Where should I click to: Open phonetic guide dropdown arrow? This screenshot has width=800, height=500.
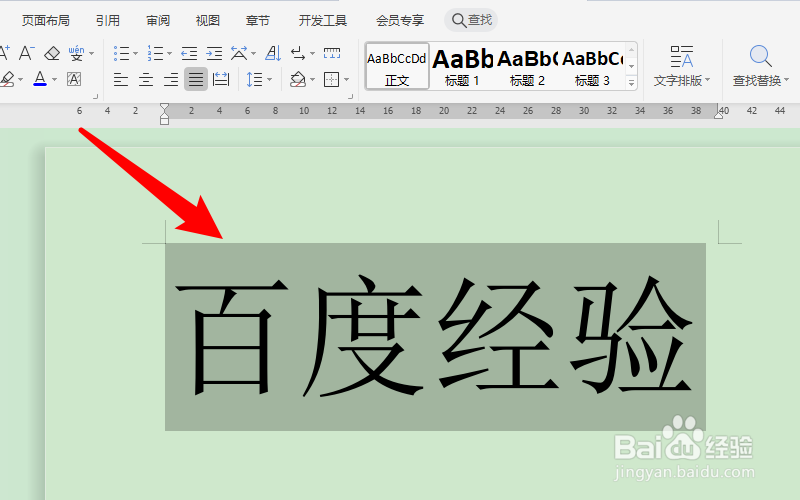tap(92, 53)
